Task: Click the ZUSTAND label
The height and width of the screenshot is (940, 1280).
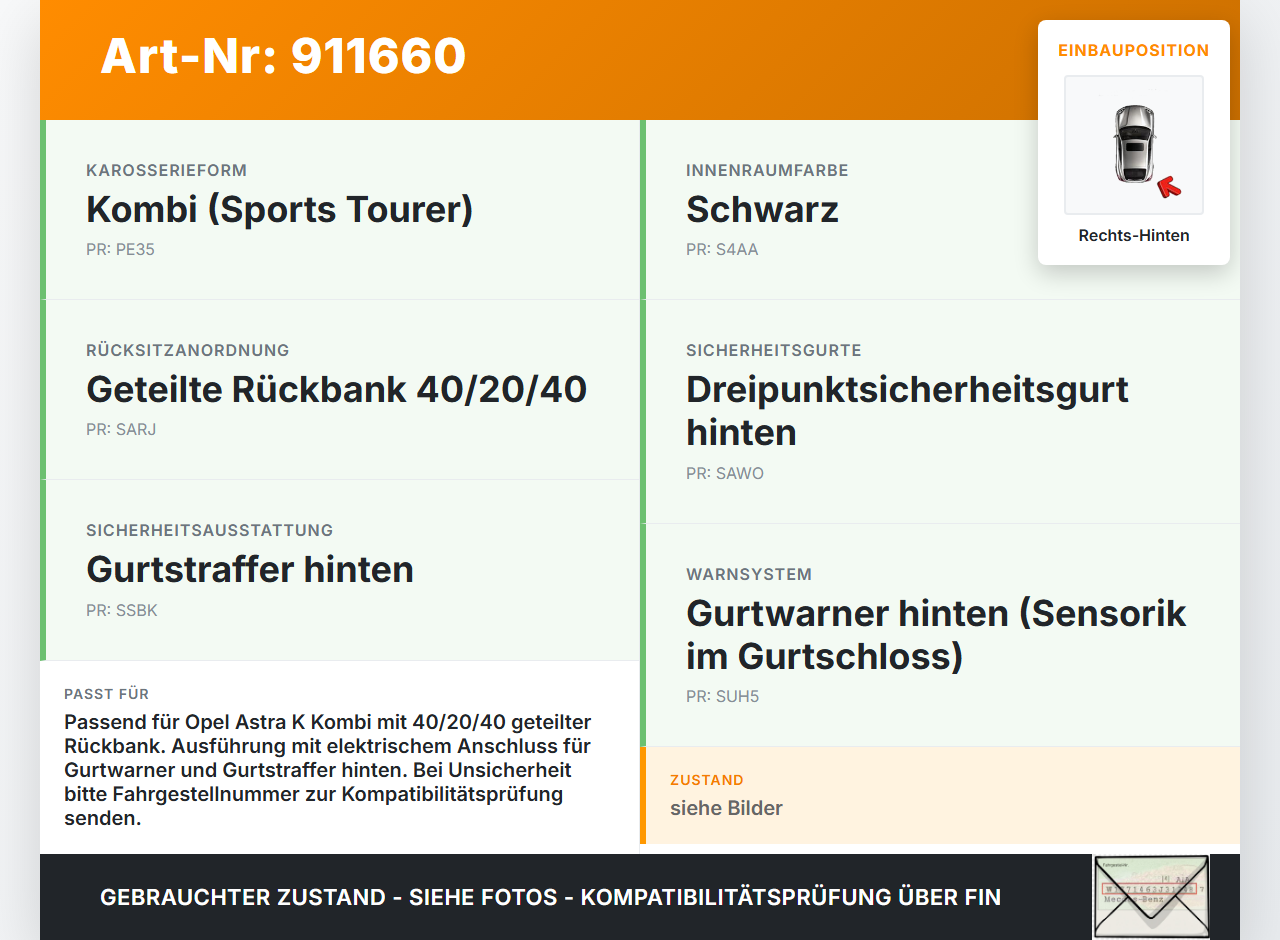Action: (707, 780)
